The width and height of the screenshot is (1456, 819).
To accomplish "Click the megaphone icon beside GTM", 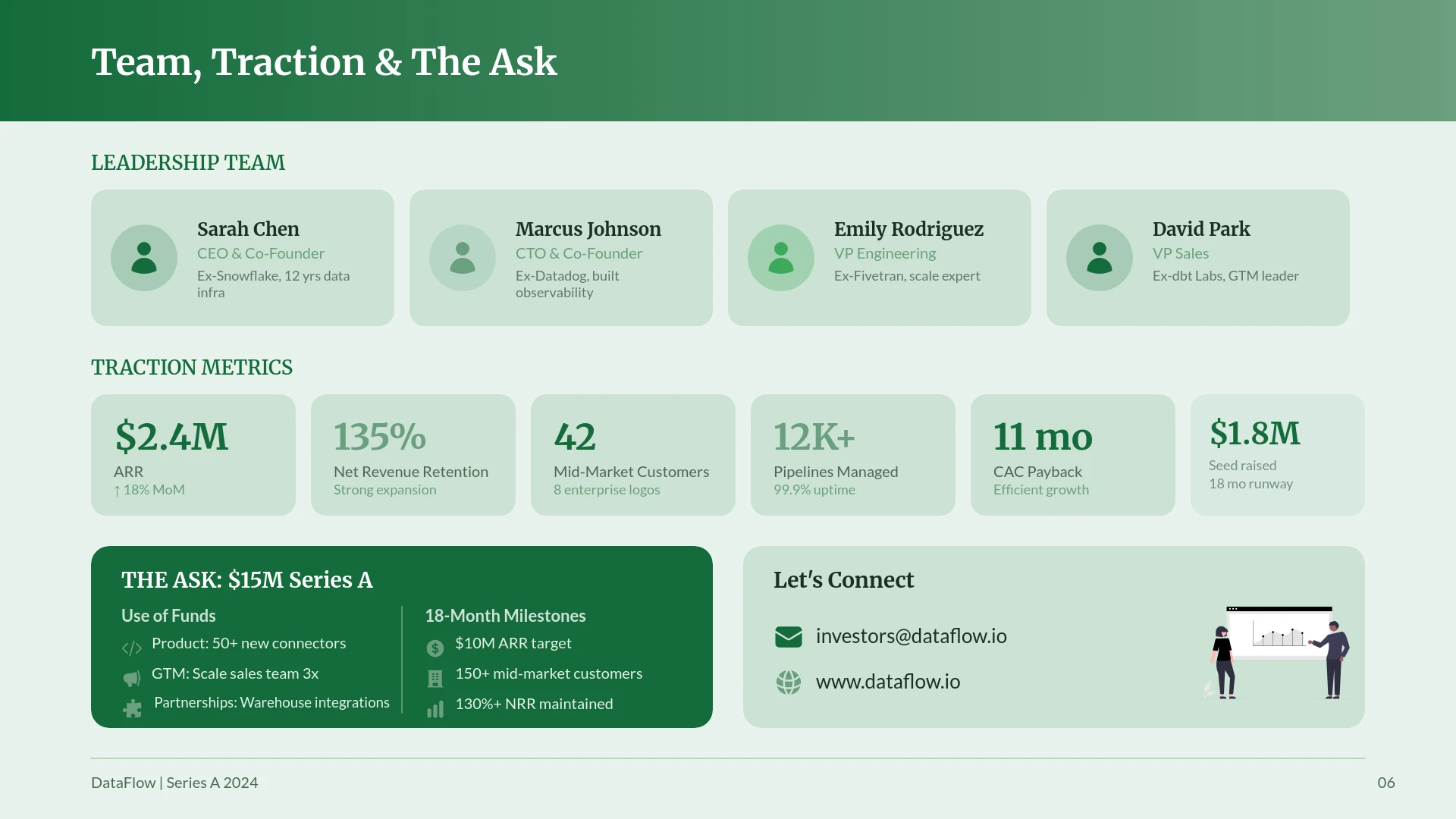I will click(x=132, y=678).
